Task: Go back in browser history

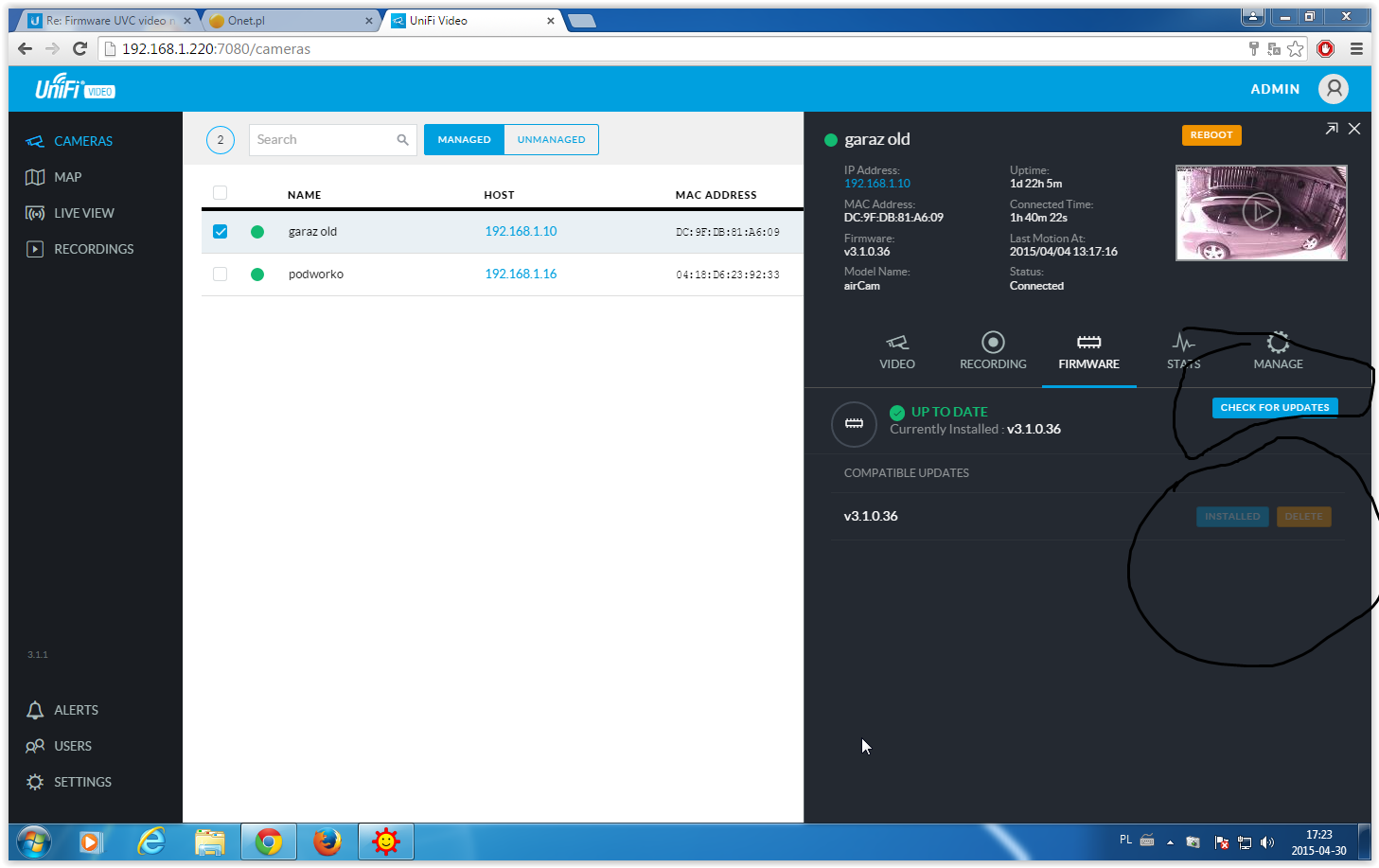Action: pyautogui.click(x=26, y=48)
